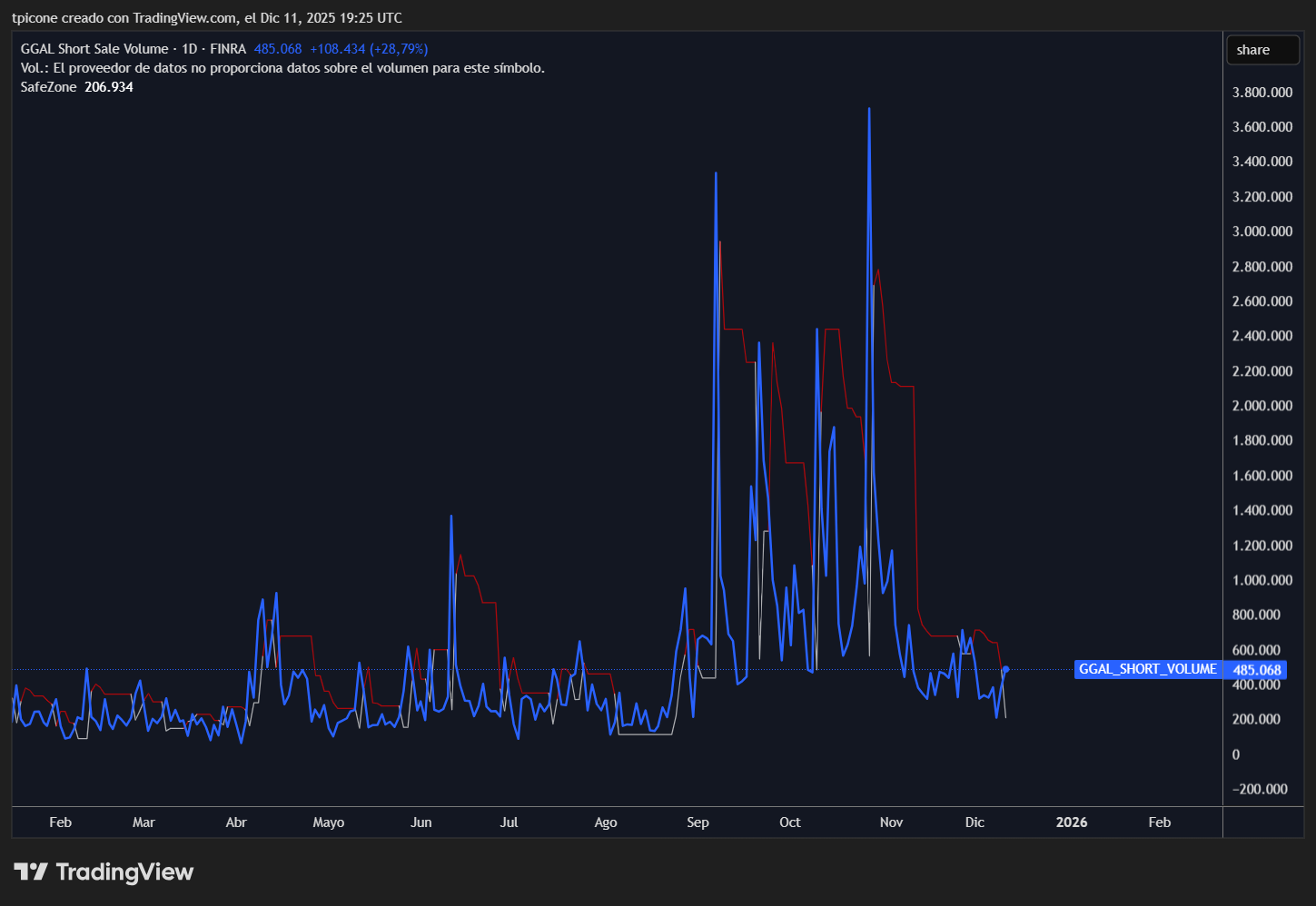
Task: Click the SafeZone value 206.934
Action: pos(108,86)
